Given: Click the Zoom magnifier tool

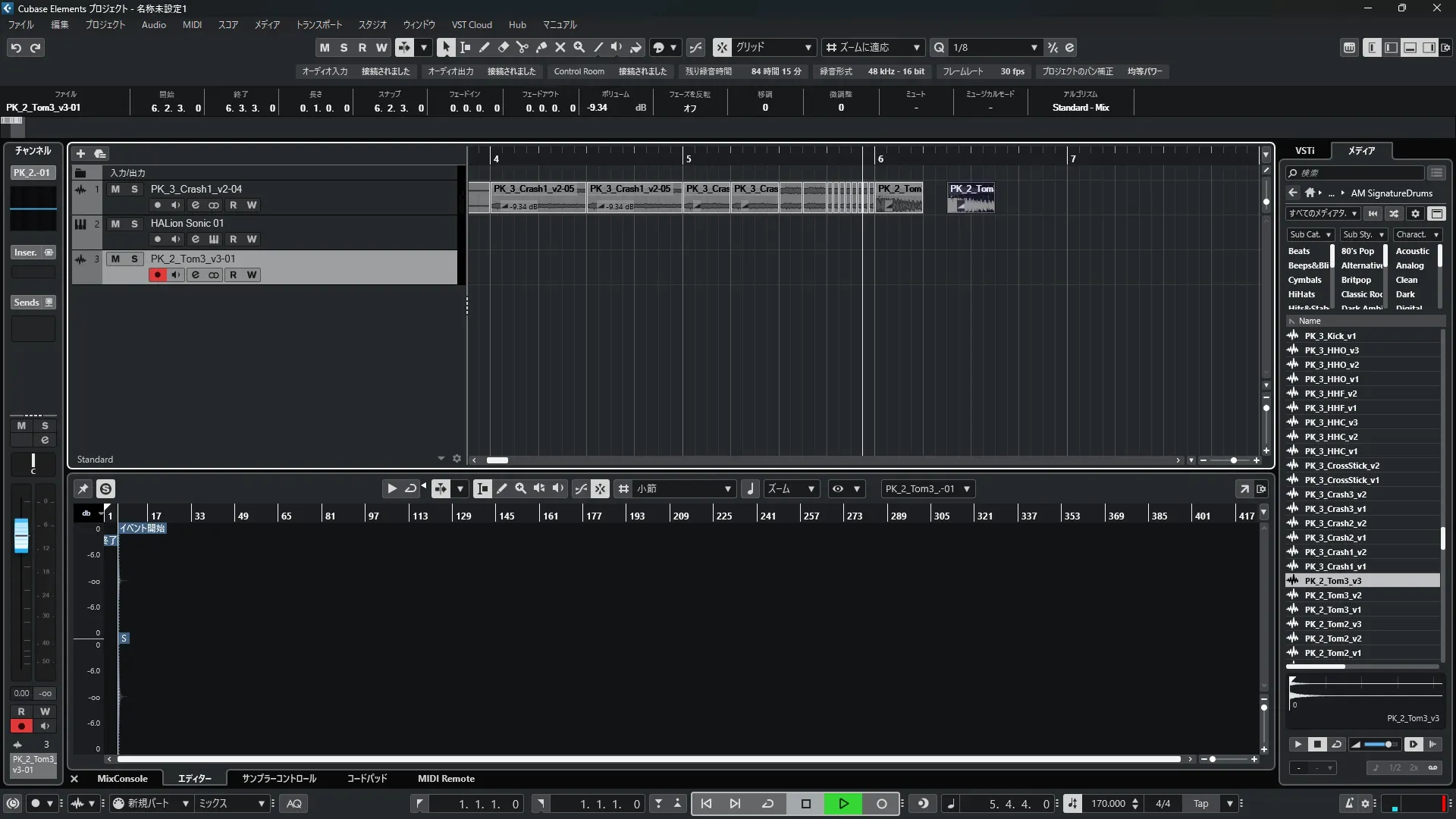Looking at the screenshot, I should tap(579, 47).
